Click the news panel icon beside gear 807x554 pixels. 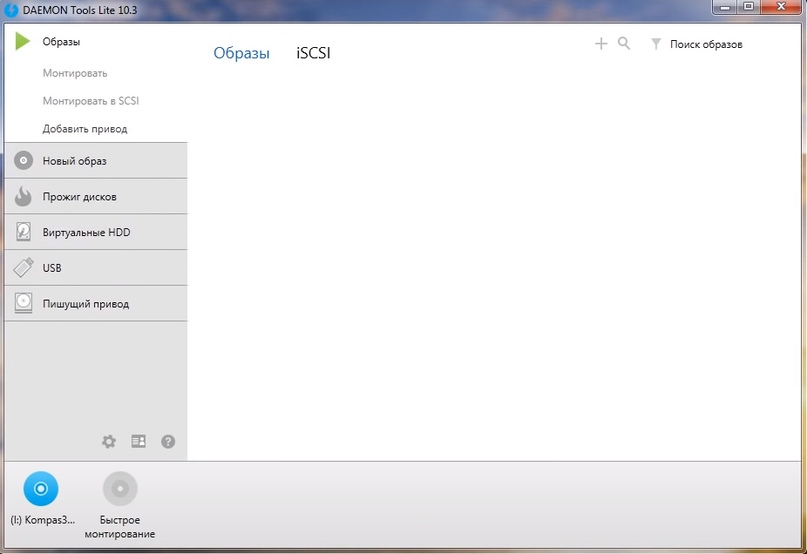pyautogui.click(x=138, y=441)
